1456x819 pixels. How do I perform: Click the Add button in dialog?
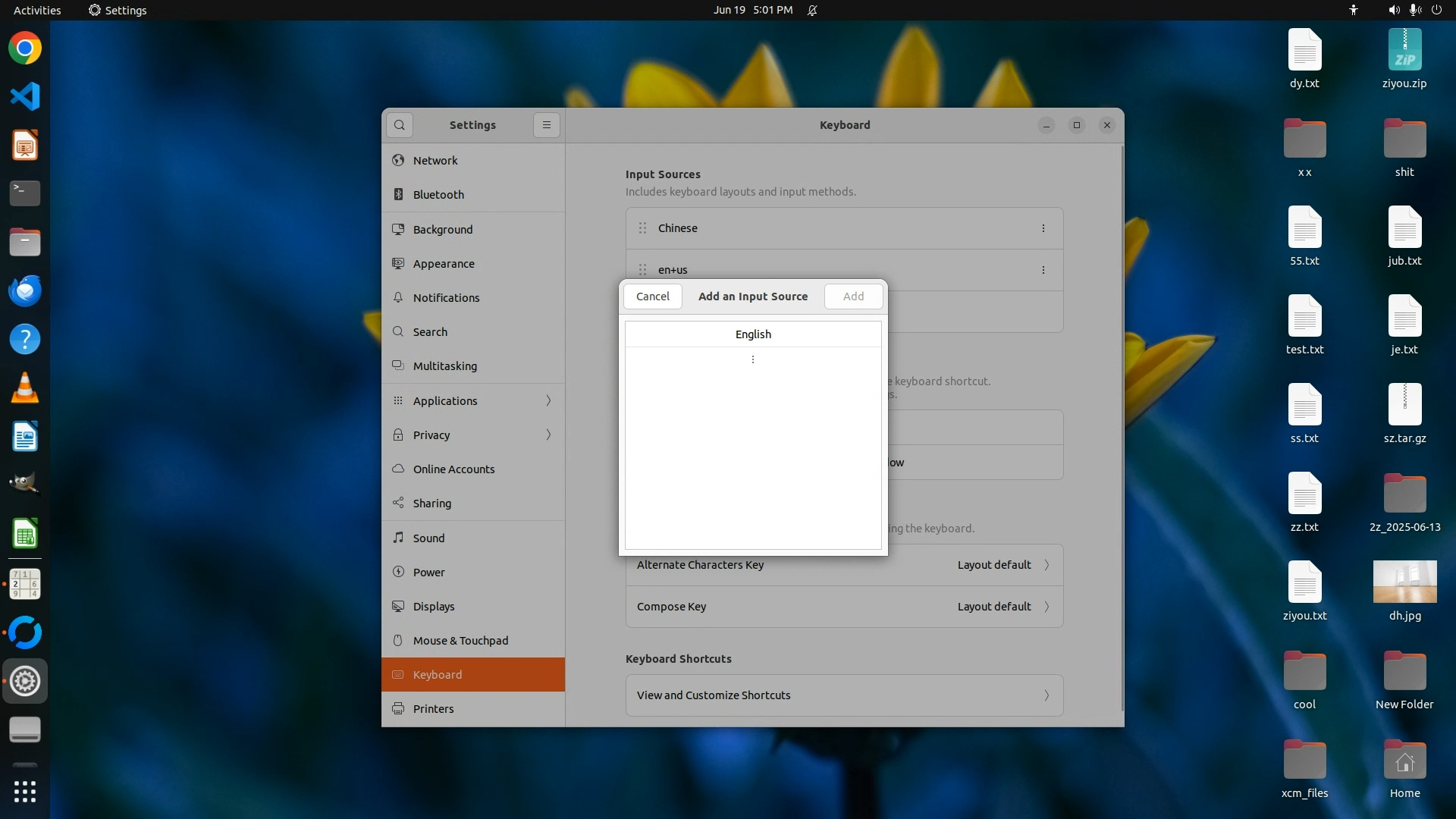pos(853,297)
